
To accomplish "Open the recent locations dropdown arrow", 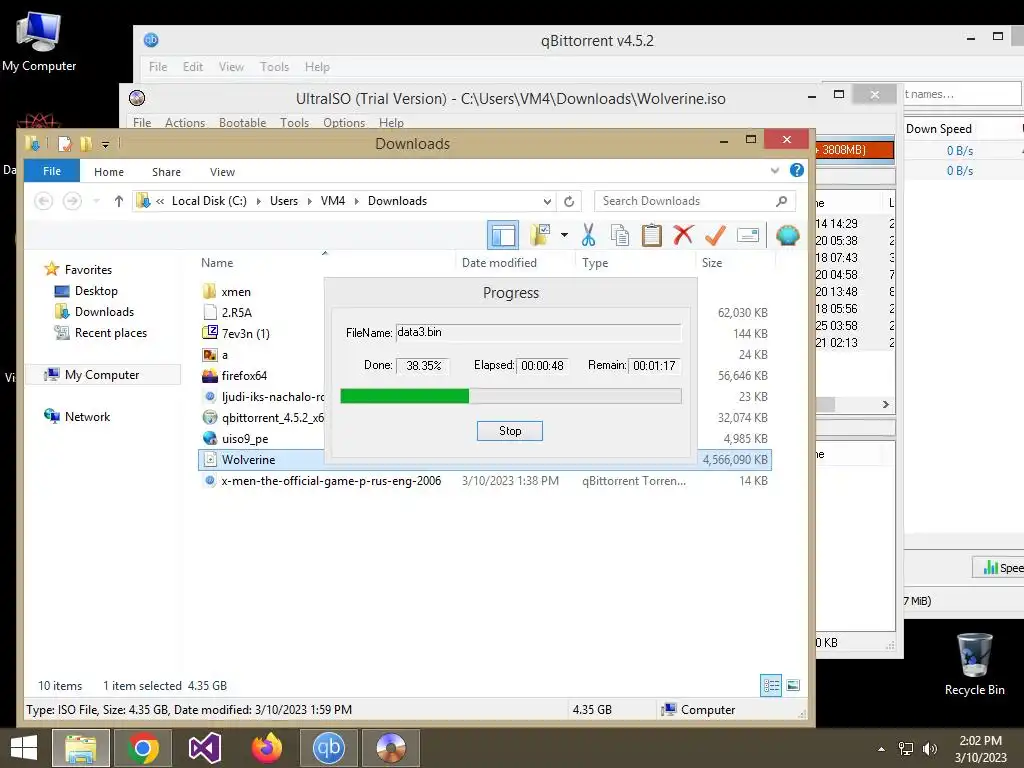I will tap(96, 201).
